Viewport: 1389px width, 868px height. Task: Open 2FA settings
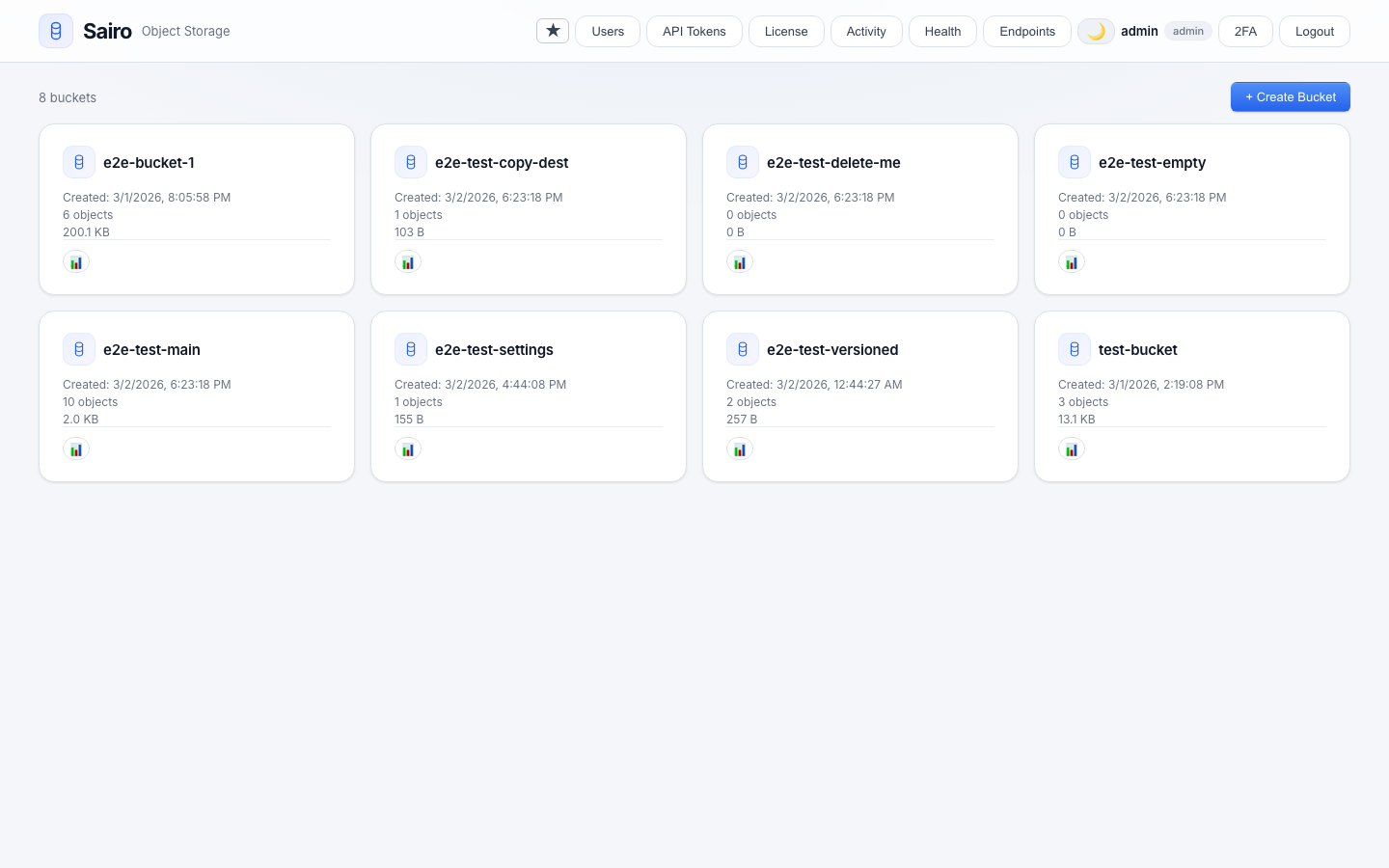point(1245,31)
